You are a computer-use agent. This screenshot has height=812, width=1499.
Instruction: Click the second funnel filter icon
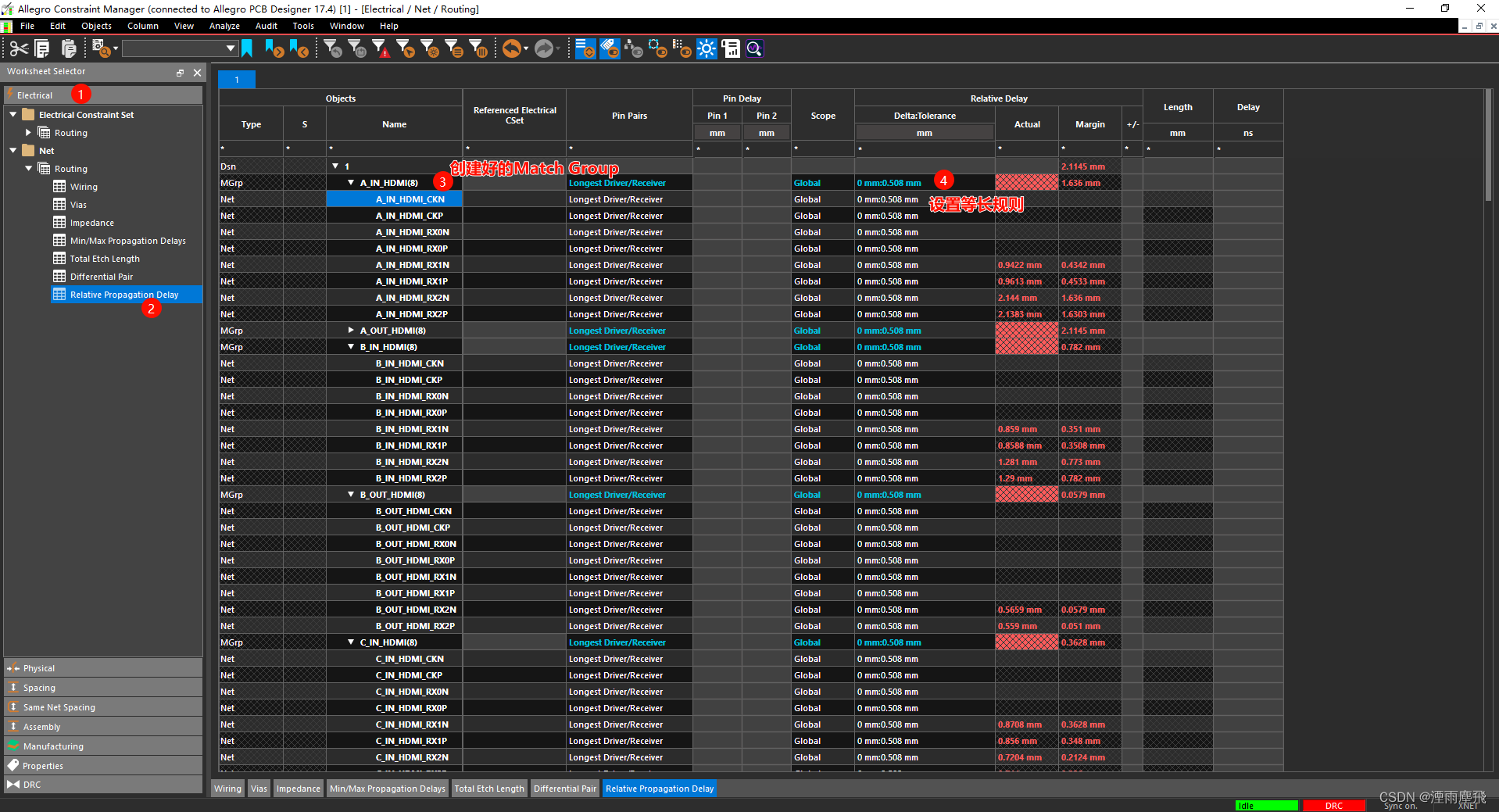[356, 48]
